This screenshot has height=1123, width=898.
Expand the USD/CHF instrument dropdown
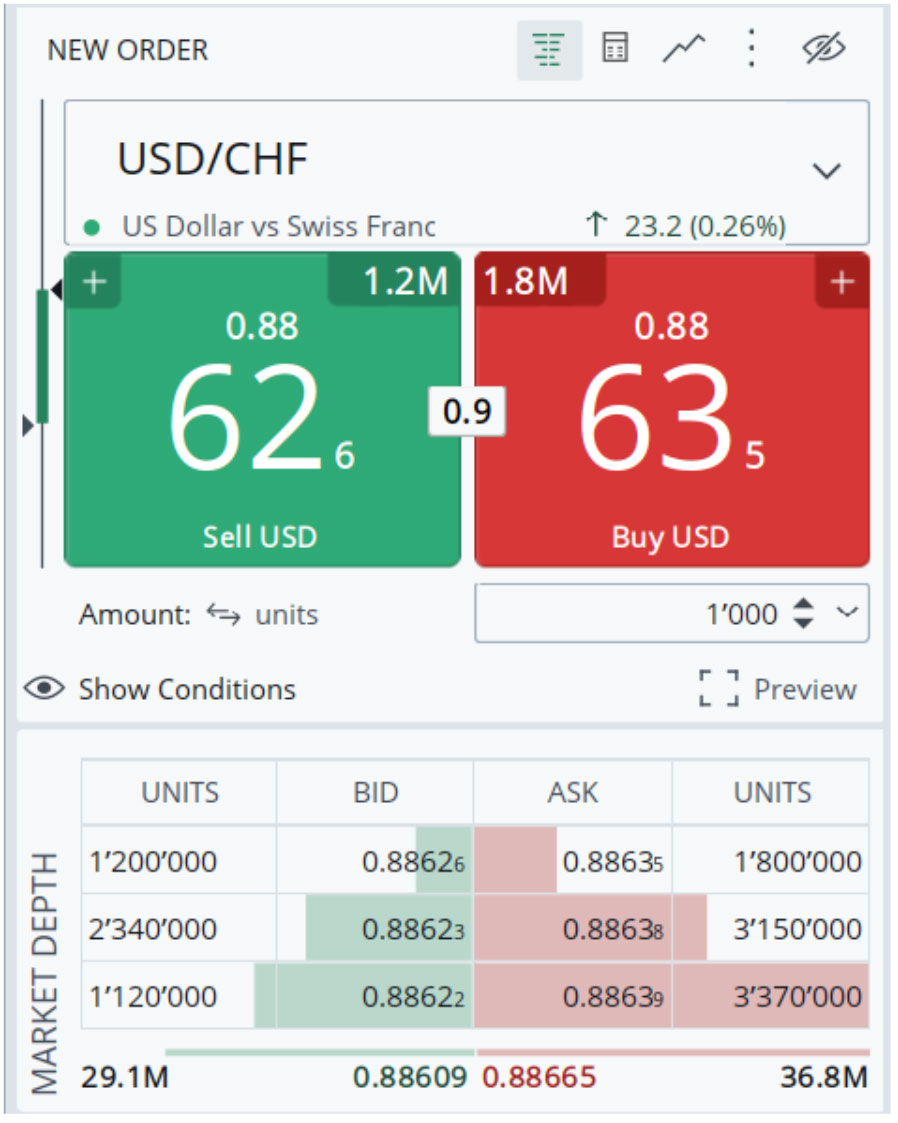[x=826, y=170]
